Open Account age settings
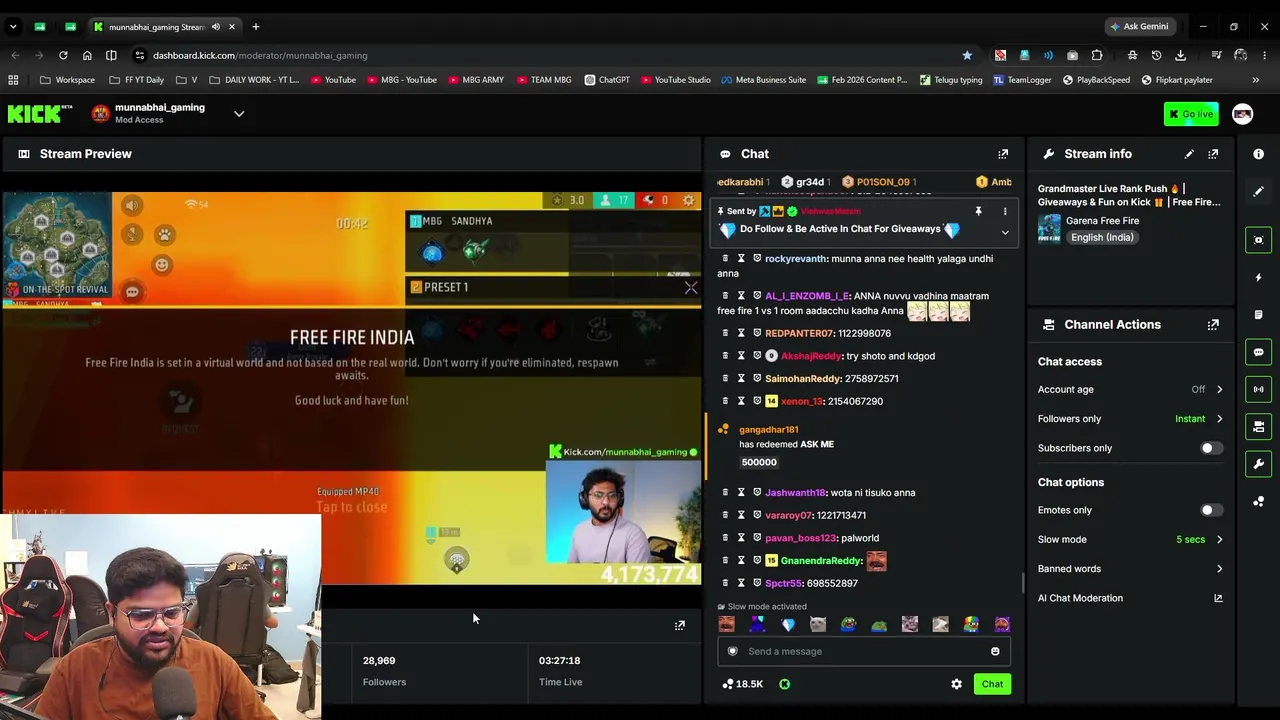Viewport: 1280px width, 720px height. click(x=1130, y=390)
